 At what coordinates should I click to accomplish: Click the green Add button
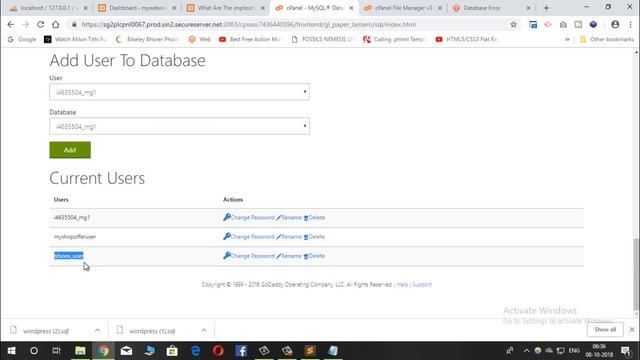pyautogui.click(x=70, y=150)
